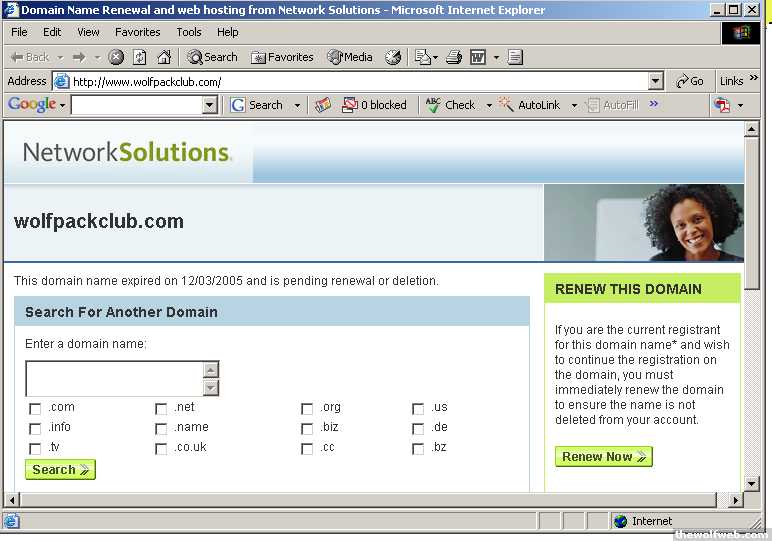This screenshot has width=772, height=541.
Task: Check the .com domain checkbox
Action: click(x=35, y=408)
